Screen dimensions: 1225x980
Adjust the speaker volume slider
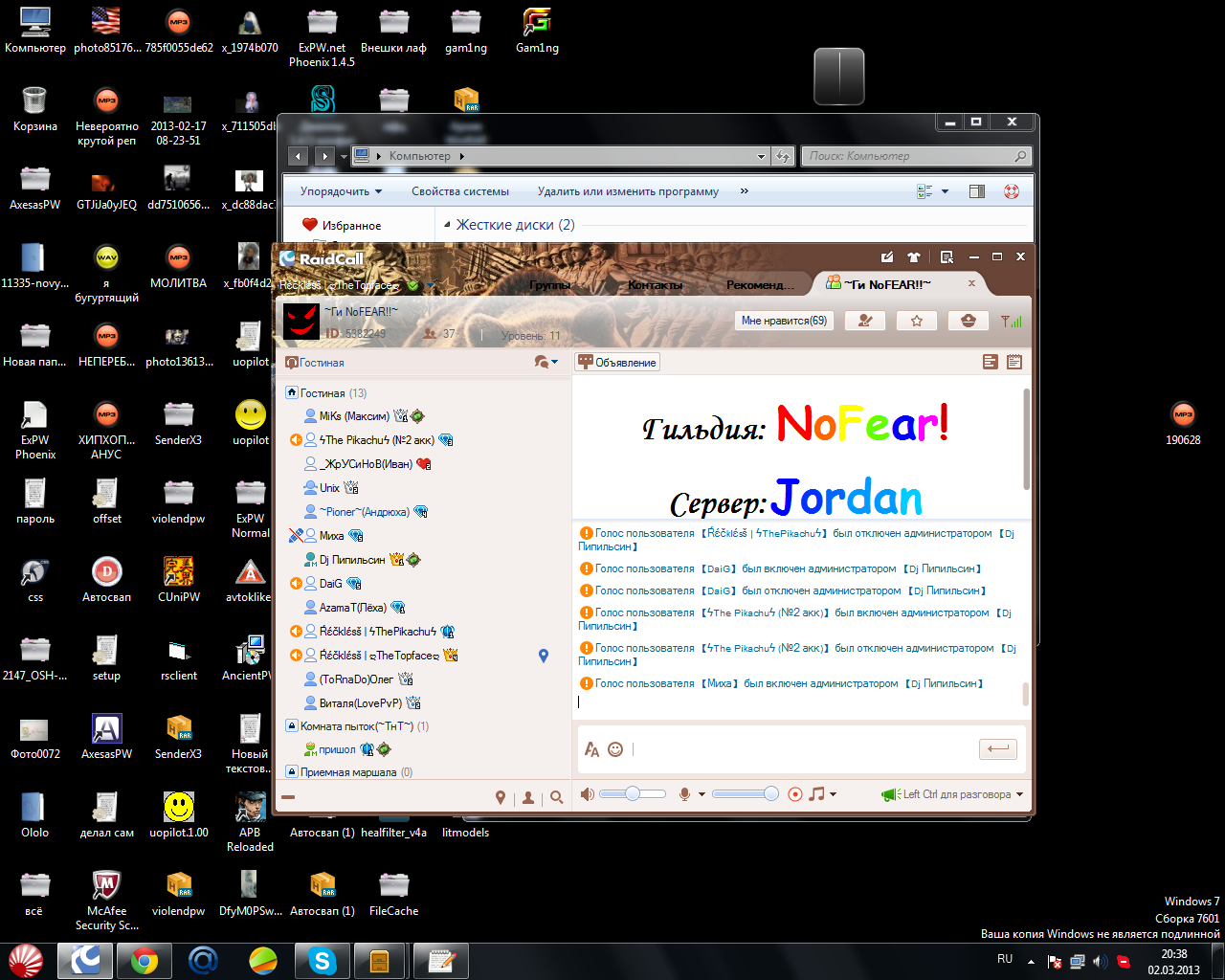click(x=632, y=794)
